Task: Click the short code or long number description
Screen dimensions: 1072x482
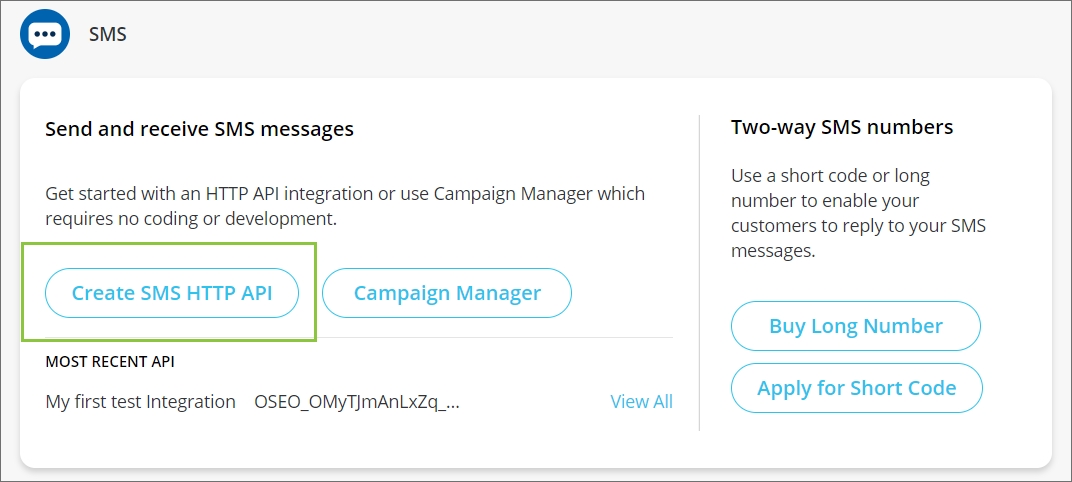Action: (x=858, y=213)
